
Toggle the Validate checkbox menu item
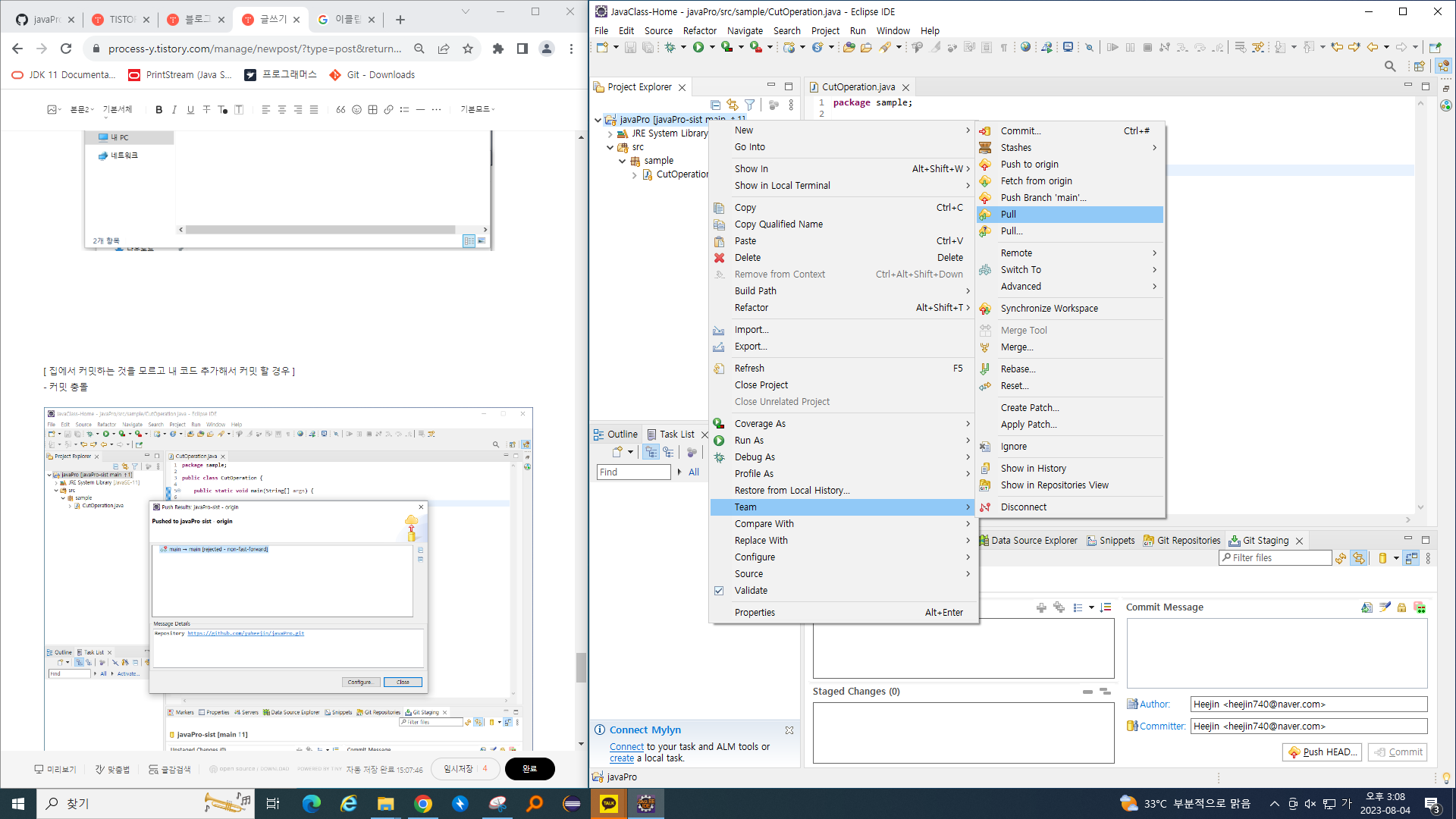pos(751,591)
